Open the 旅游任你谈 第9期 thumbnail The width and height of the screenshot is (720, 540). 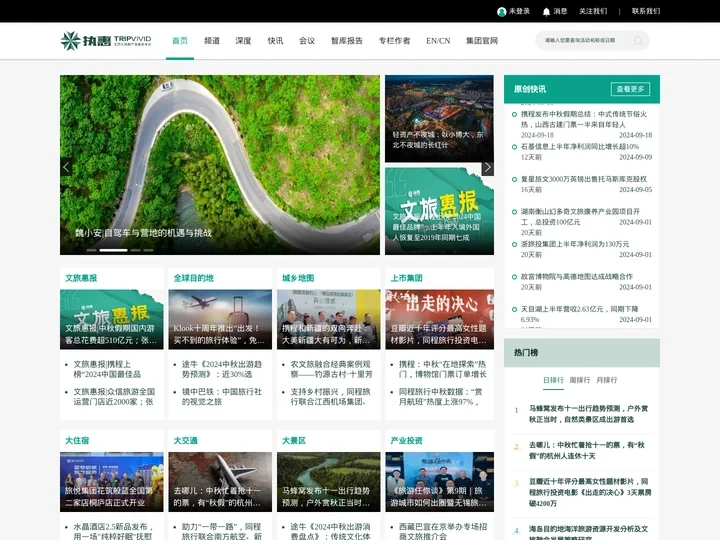click(439, 482)
